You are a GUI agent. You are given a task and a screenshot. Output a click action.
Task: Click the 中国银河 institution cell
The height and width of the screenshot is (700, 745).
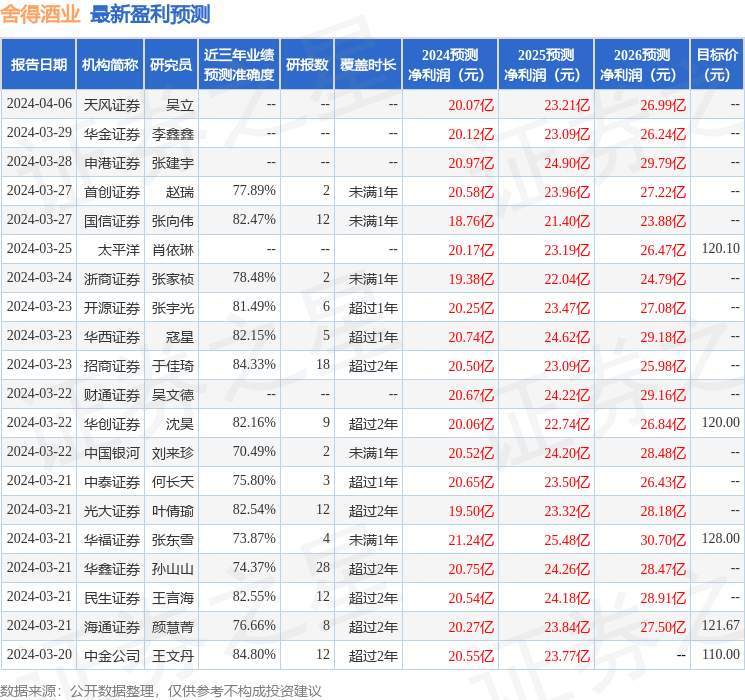tap(112, 453)
